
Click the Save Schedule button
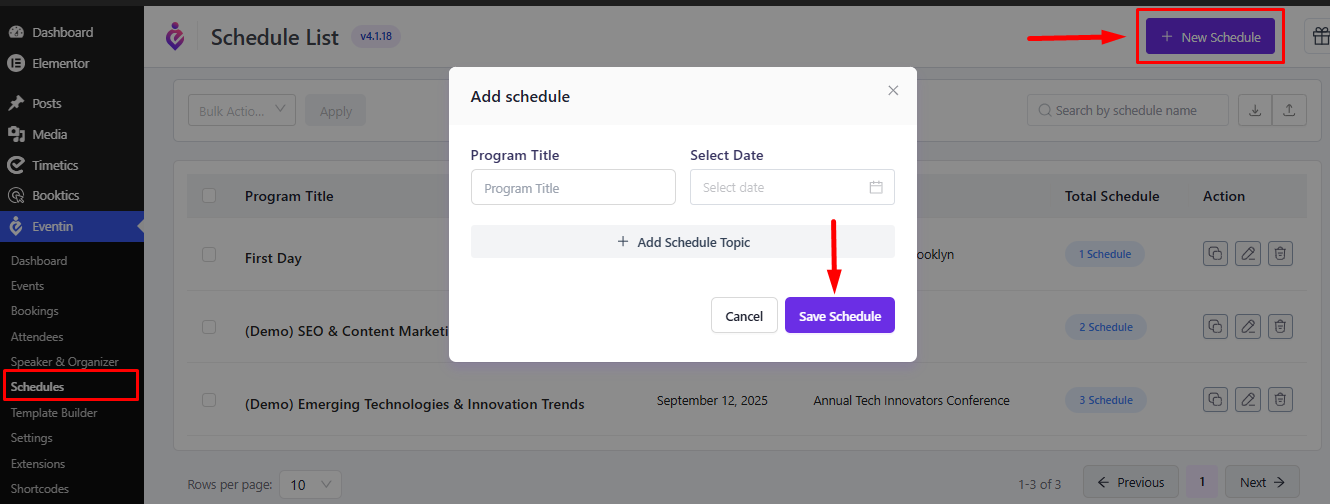pyautogui.click(x=840, y=315)
